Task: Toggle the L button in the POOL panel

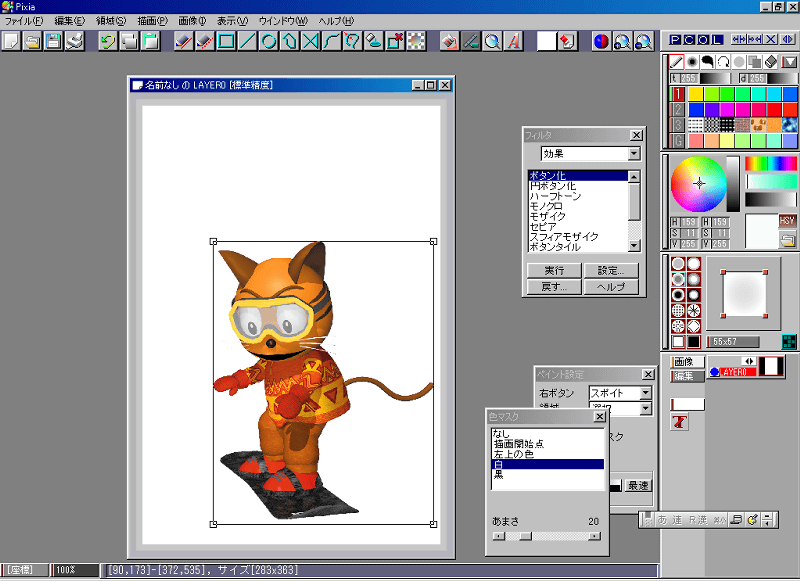Action: 717,40
